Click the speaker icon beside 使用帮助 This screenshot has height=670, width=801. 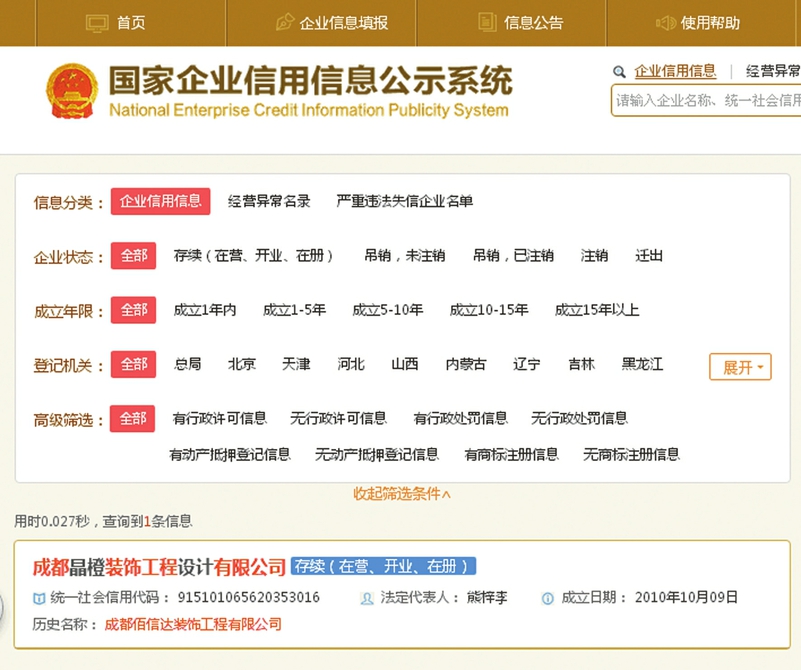(666, 23)
